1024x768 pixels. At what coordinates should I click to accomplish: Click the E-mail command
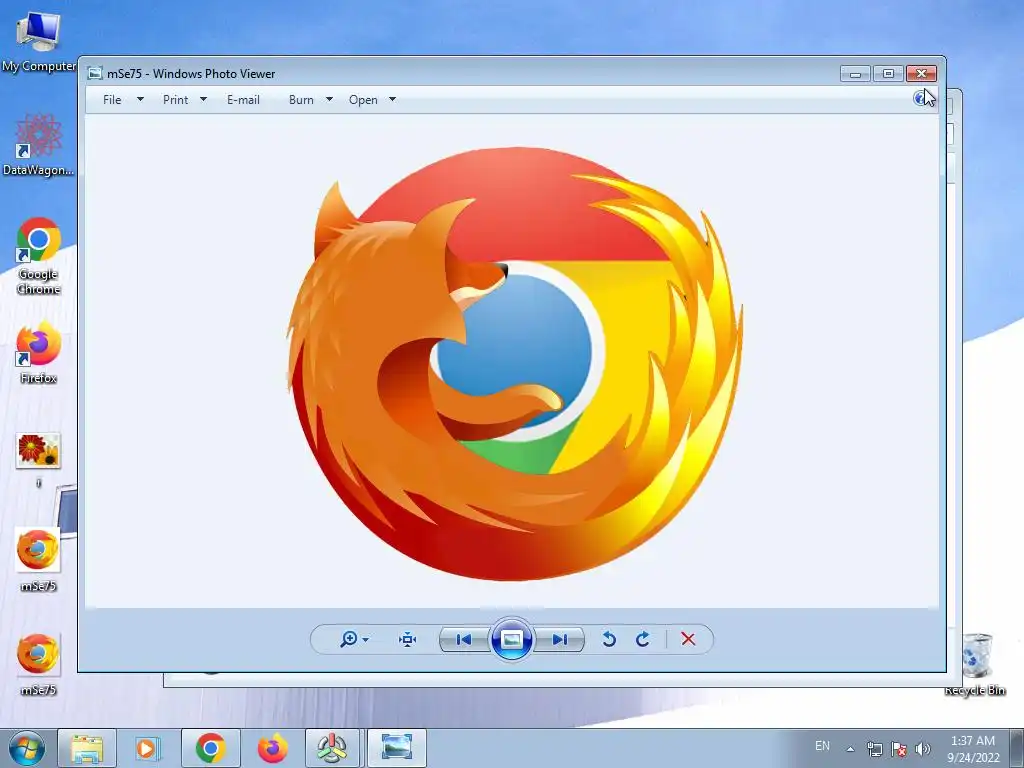click(x=244, y=100)
